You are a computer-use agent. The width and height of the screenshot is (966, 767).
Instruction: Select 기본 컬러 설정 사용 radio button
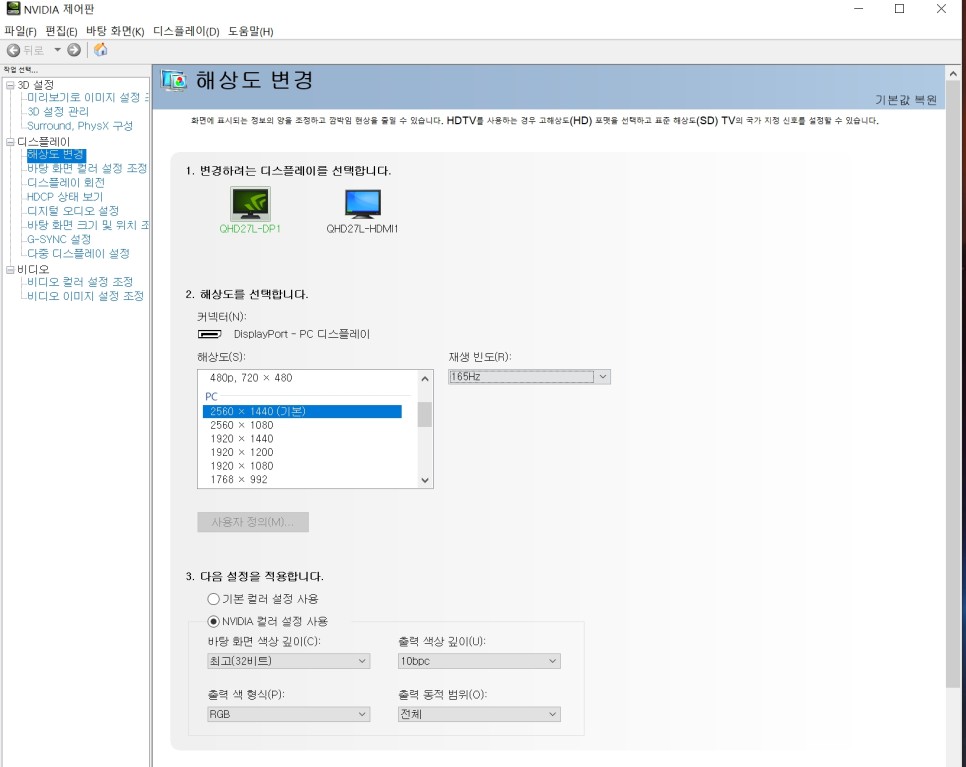[x=213, y=599]
